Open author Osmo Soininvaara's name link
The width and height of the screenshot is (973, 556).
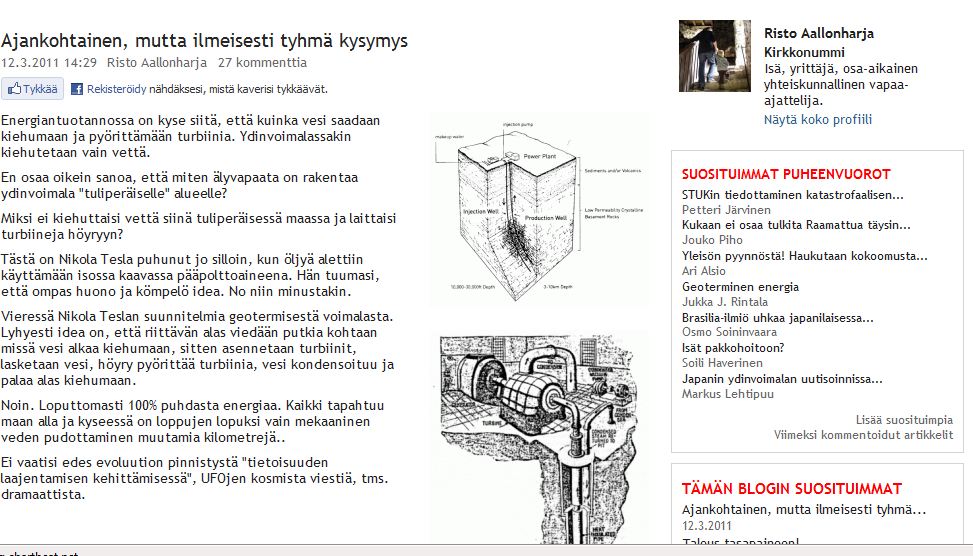(730, 332)
